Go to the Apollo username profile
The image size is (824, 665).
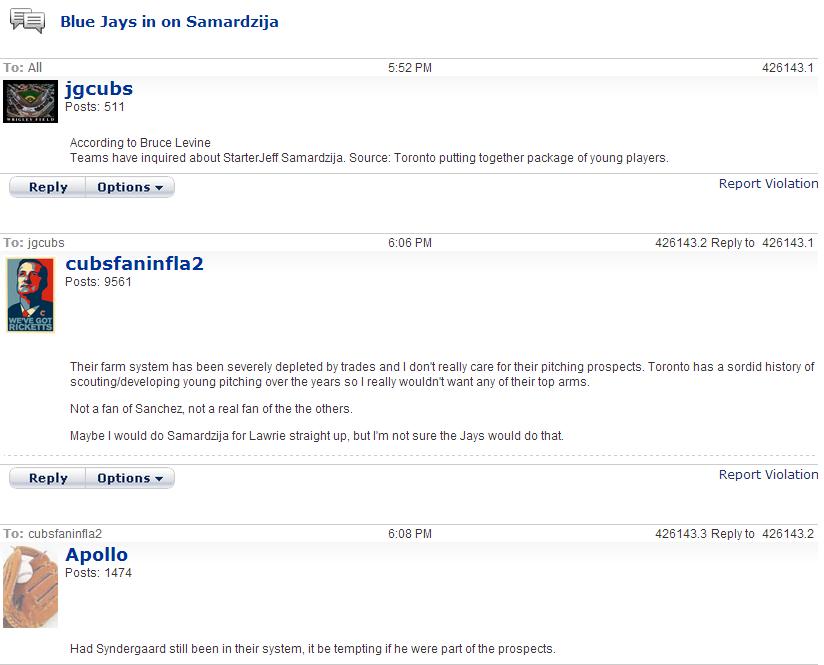97,554
